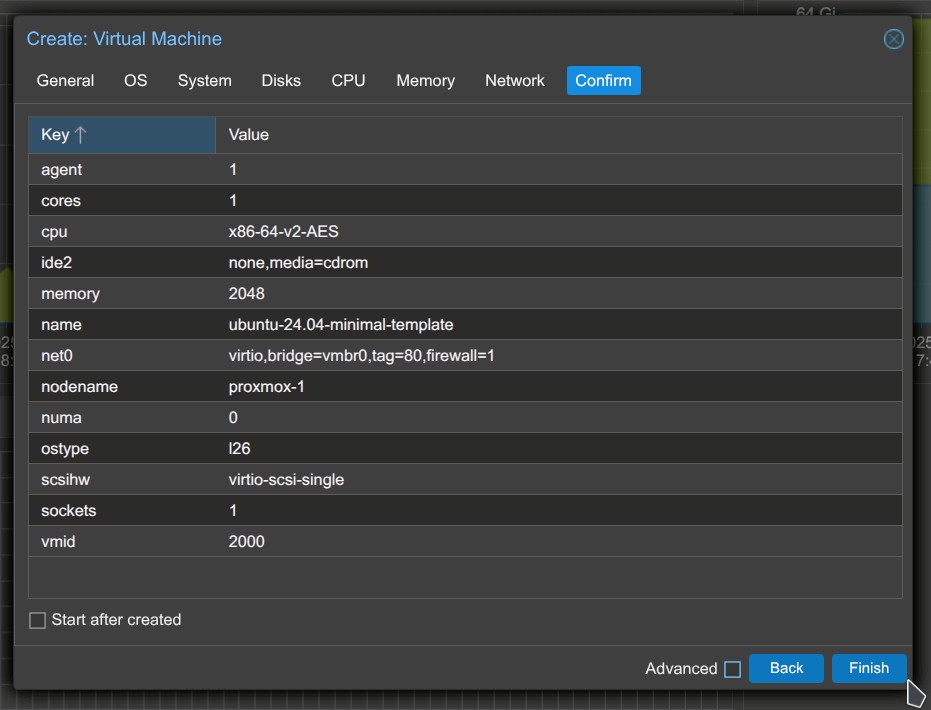
Task: Sort by the Key column header
Action: tap(122, 135)
